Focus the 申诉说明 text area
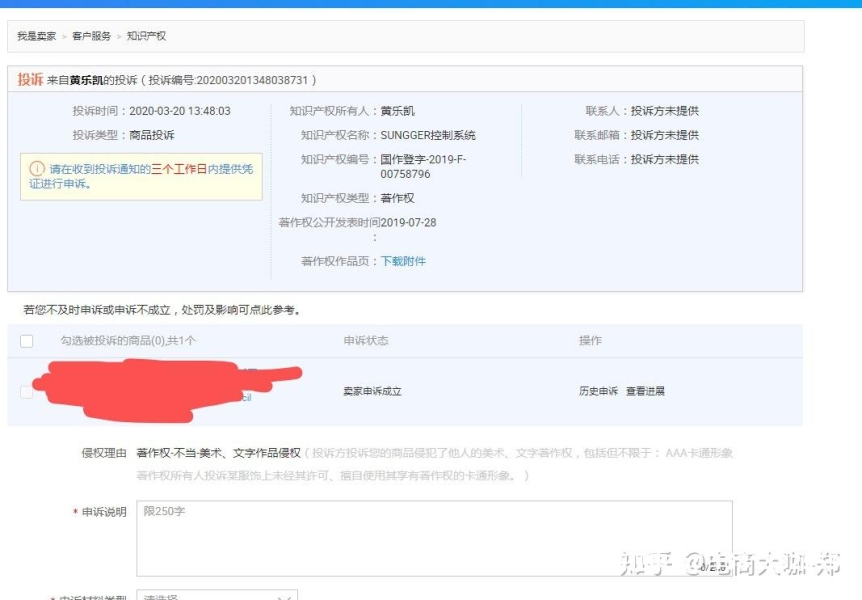 click(x=434, y=538)
